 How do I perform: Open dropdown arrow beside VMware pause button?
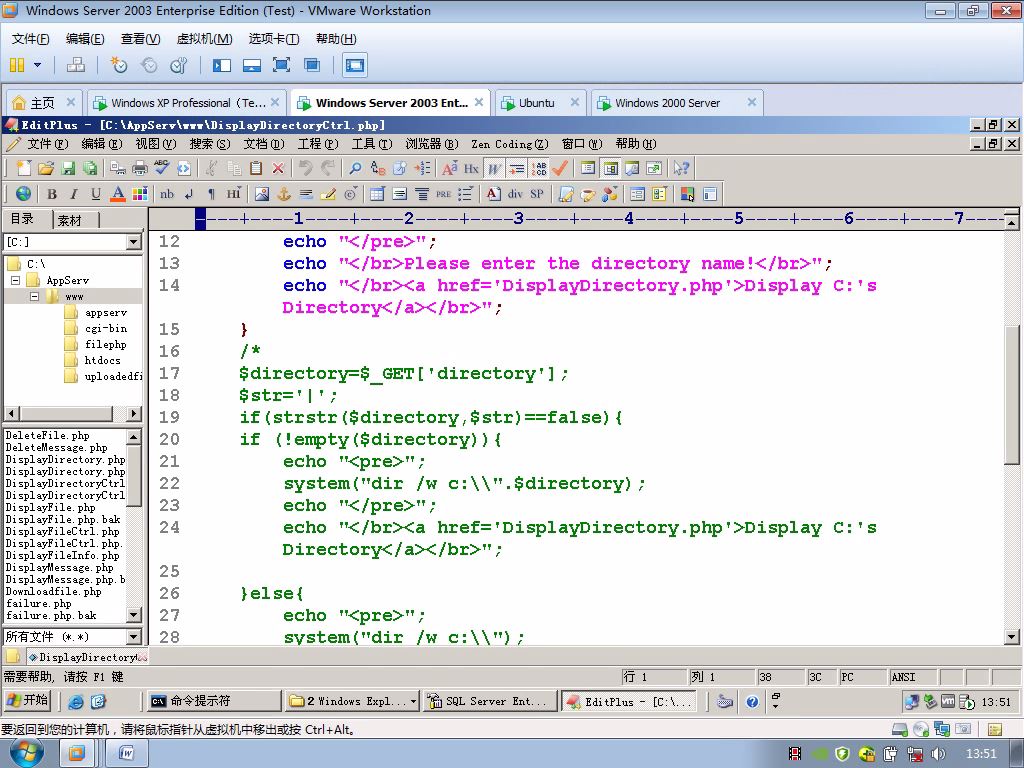(x=37, y=65)
